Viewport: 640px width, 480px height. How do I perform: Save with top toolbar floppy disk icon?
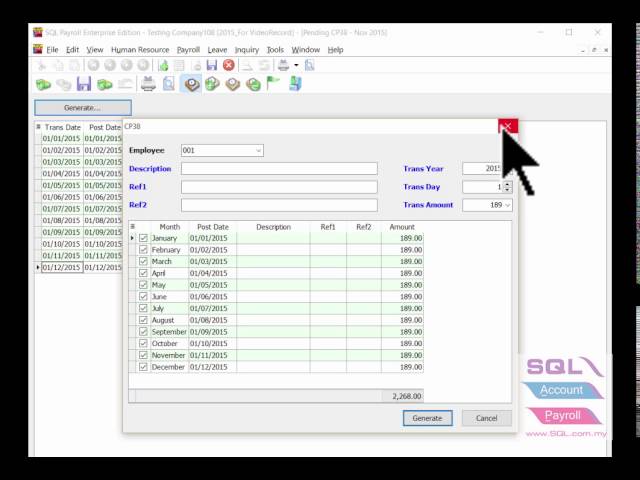212,65
